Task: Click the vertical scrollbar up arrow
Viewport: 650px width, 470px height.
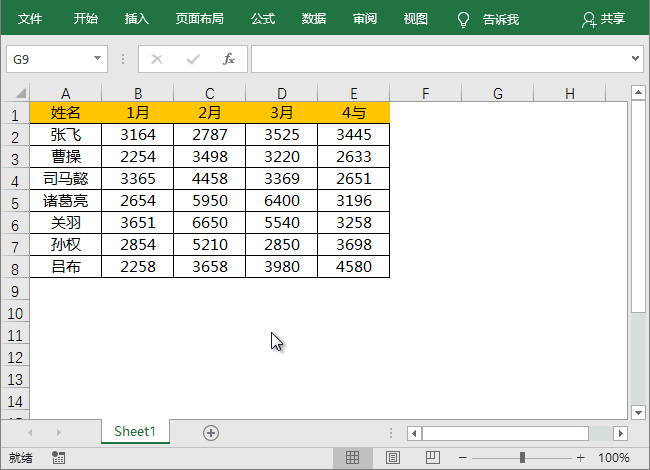Action: 638,92
